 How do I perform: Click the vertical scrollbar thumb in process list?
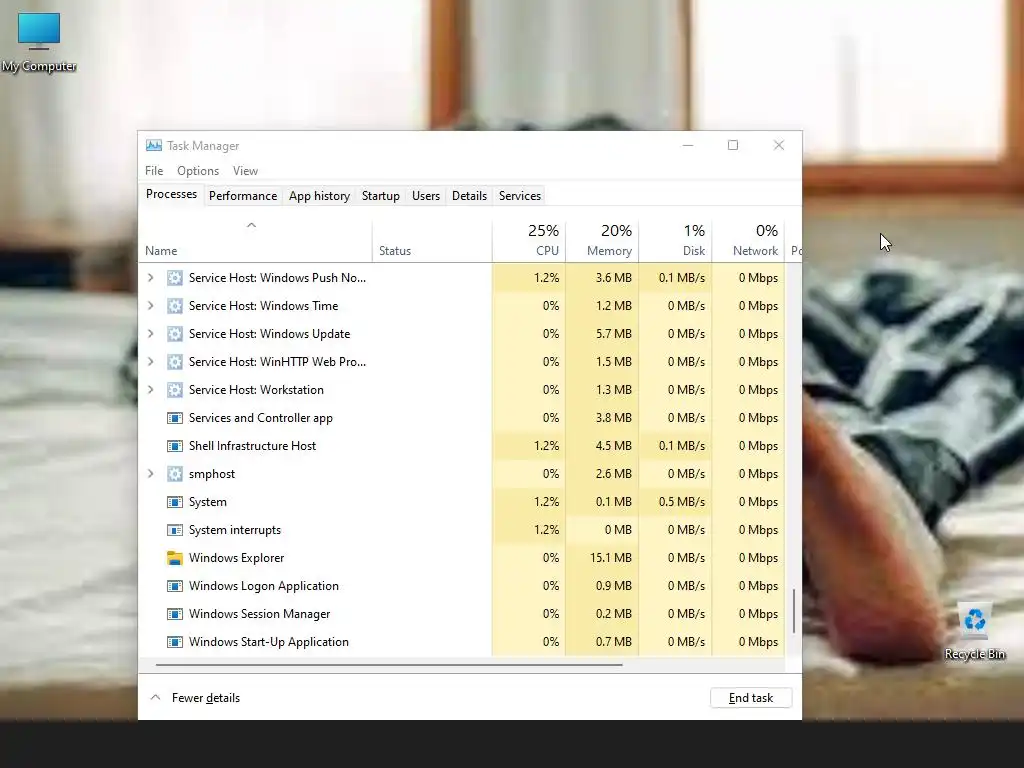[793, 611]
